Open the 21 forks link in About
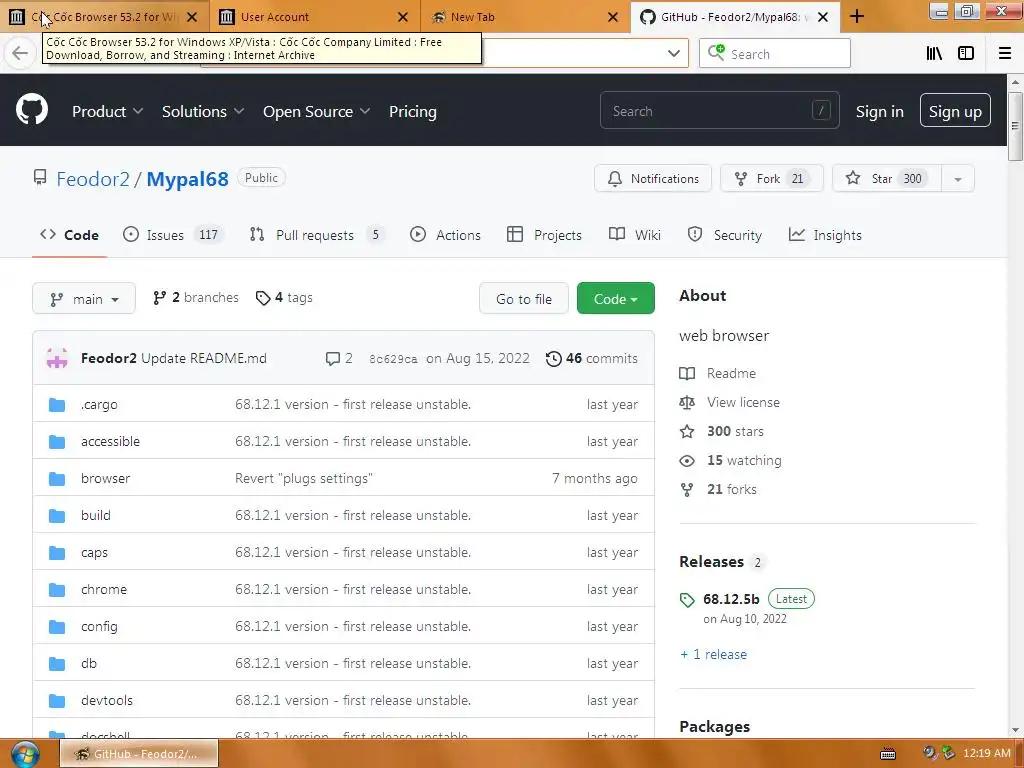 (718, 489)
